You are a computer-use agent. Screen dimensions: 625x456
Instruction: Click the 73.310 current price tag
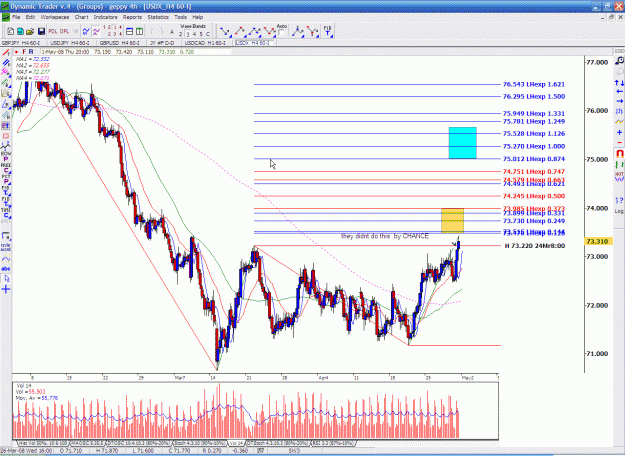pyautogui.click(x=598, y=242)
